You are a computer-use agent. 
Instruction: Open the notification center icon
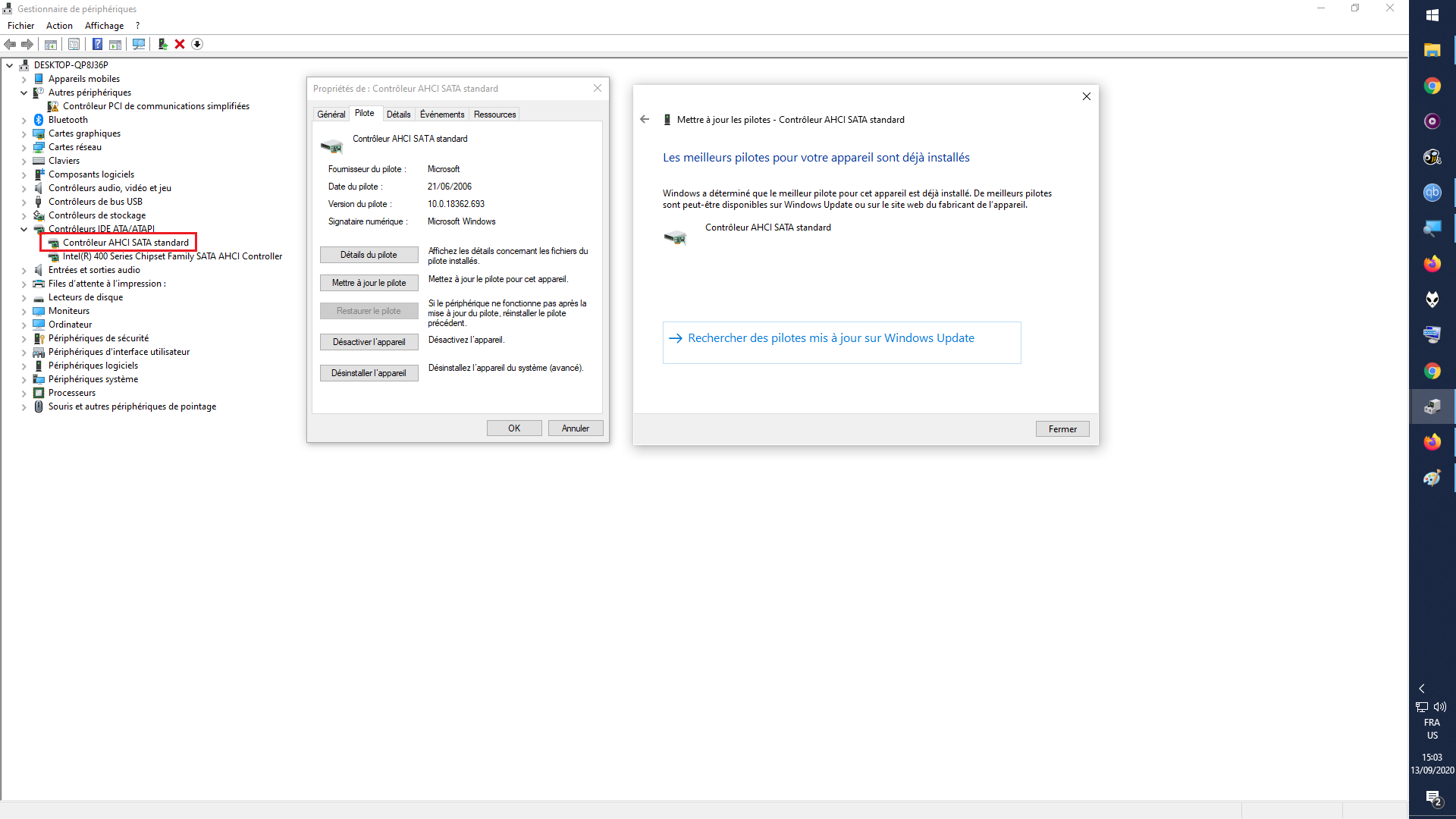[x=1432, y=799]
